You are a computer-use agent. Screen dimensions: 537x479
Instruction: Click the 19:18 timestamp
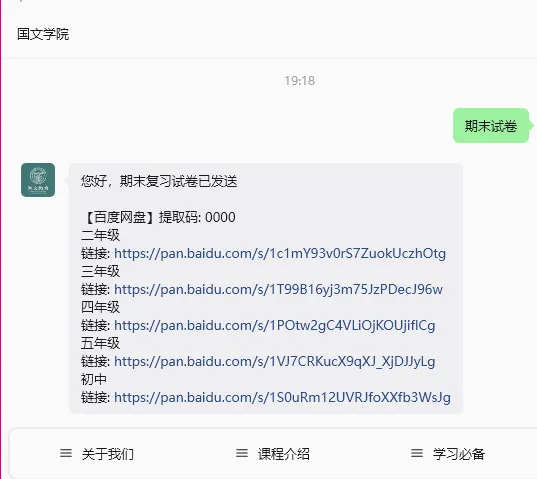(x=300, y=81)
